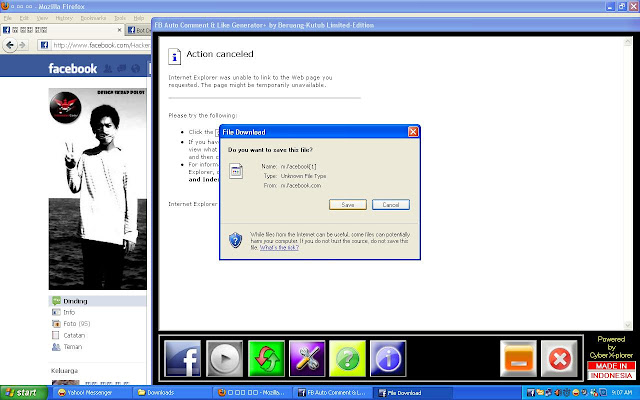Image resolution: width=640 pixels, height=400 pixels.
Task: Click the Facebook logo button in the bottom toolbar
Action: [182, 358]
